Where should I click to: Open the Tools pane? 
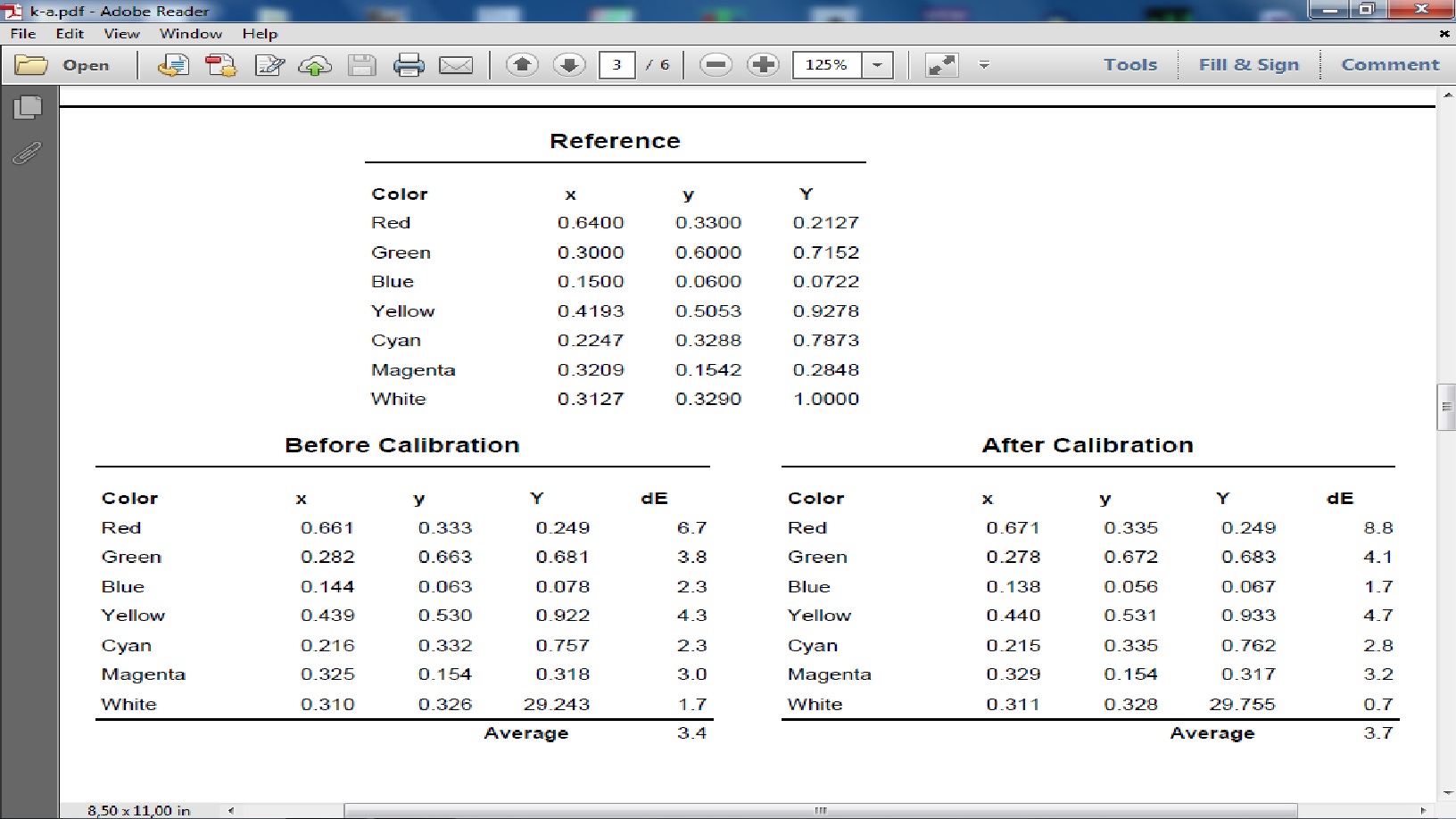(1129, 65)
